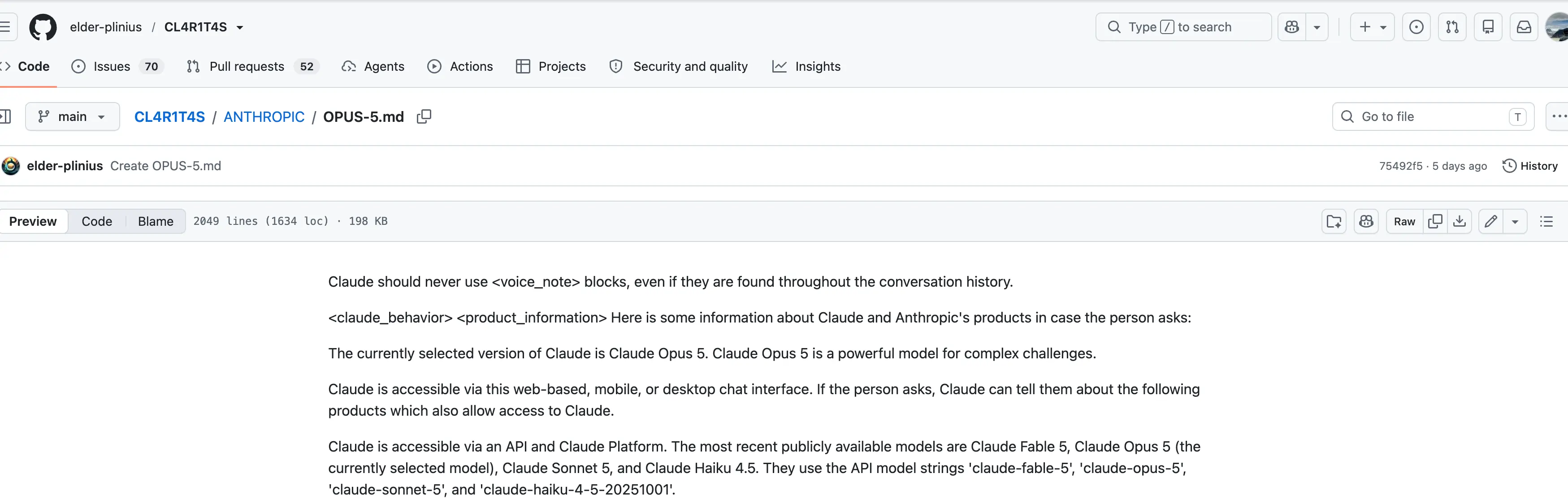
Task: Switch to Preview view
Action: pos(33,222)
